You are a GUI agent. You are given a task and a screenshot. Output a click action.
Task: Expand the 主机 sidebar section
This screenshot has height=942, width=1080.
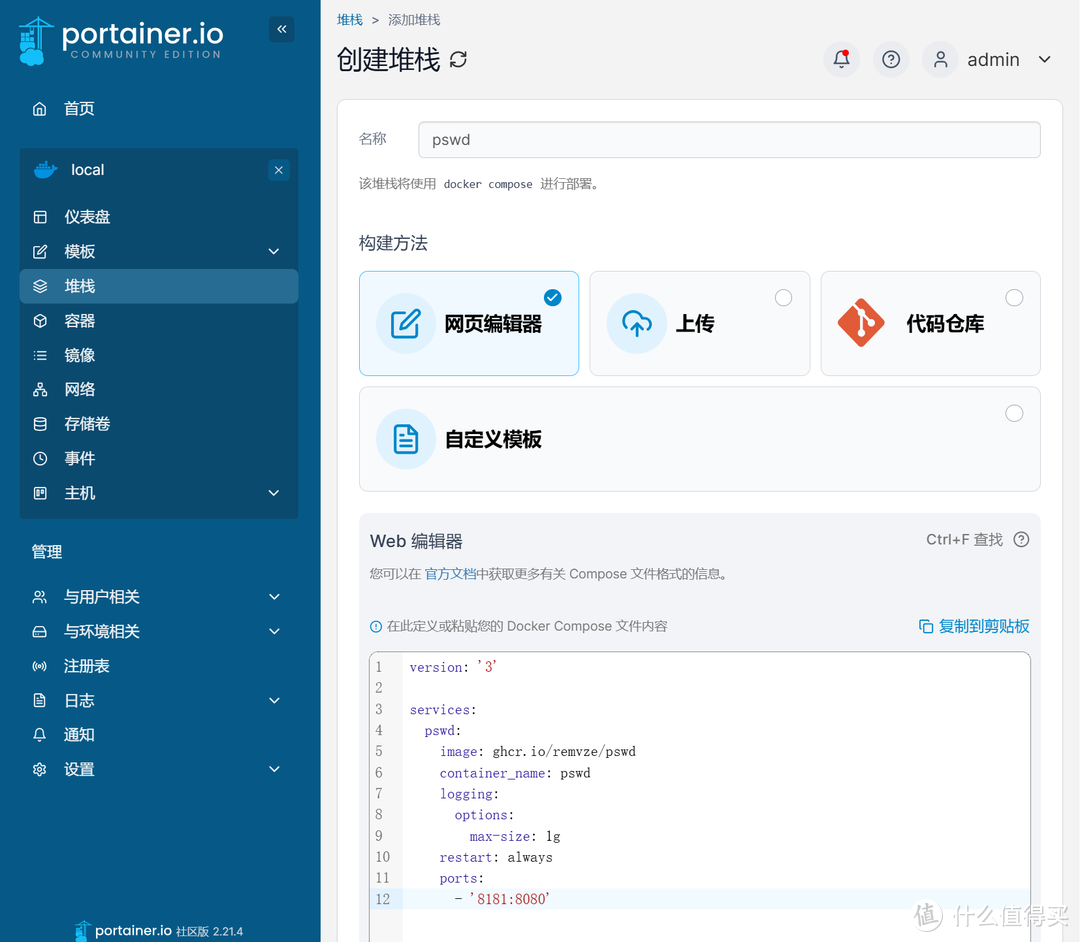(273, 493)
